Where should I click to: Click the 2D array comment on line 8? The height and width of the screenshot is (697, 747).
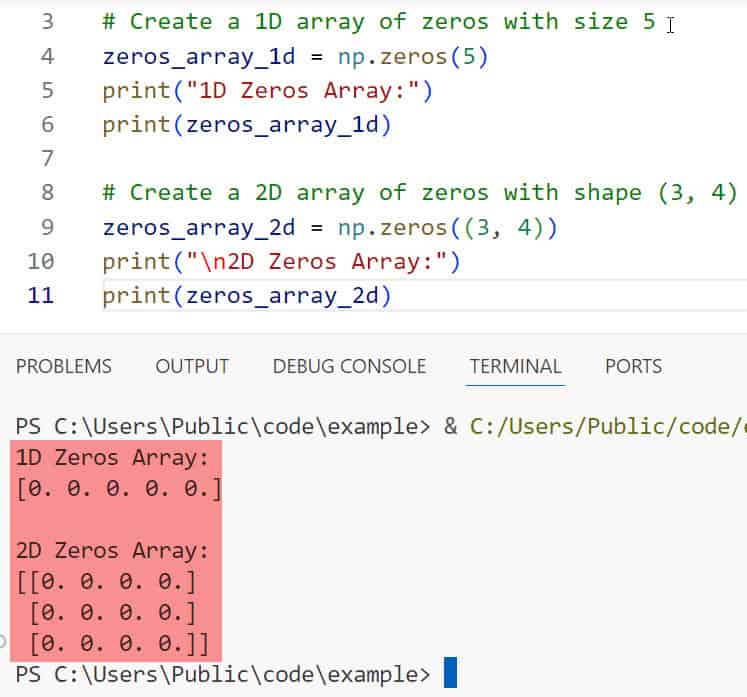(419, 192)
